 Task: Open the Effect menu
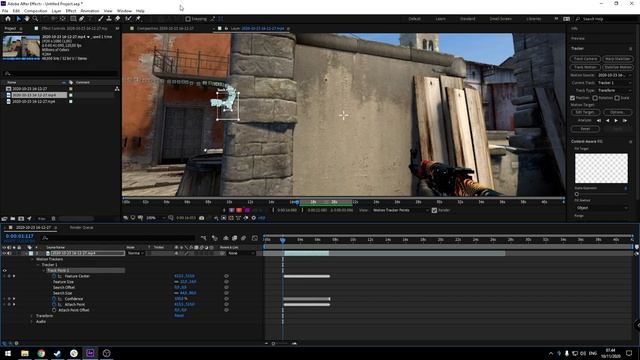click(x=71, y=11)
